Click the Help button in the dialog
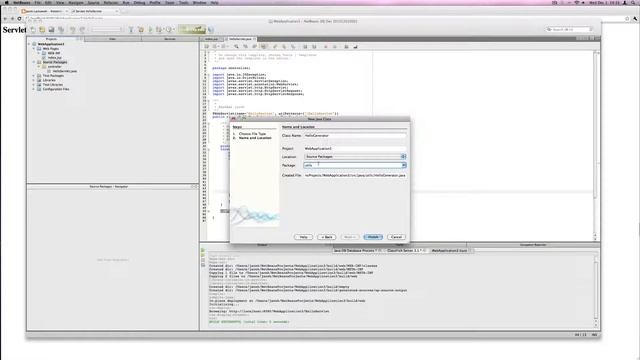 [x=303, y=237]
